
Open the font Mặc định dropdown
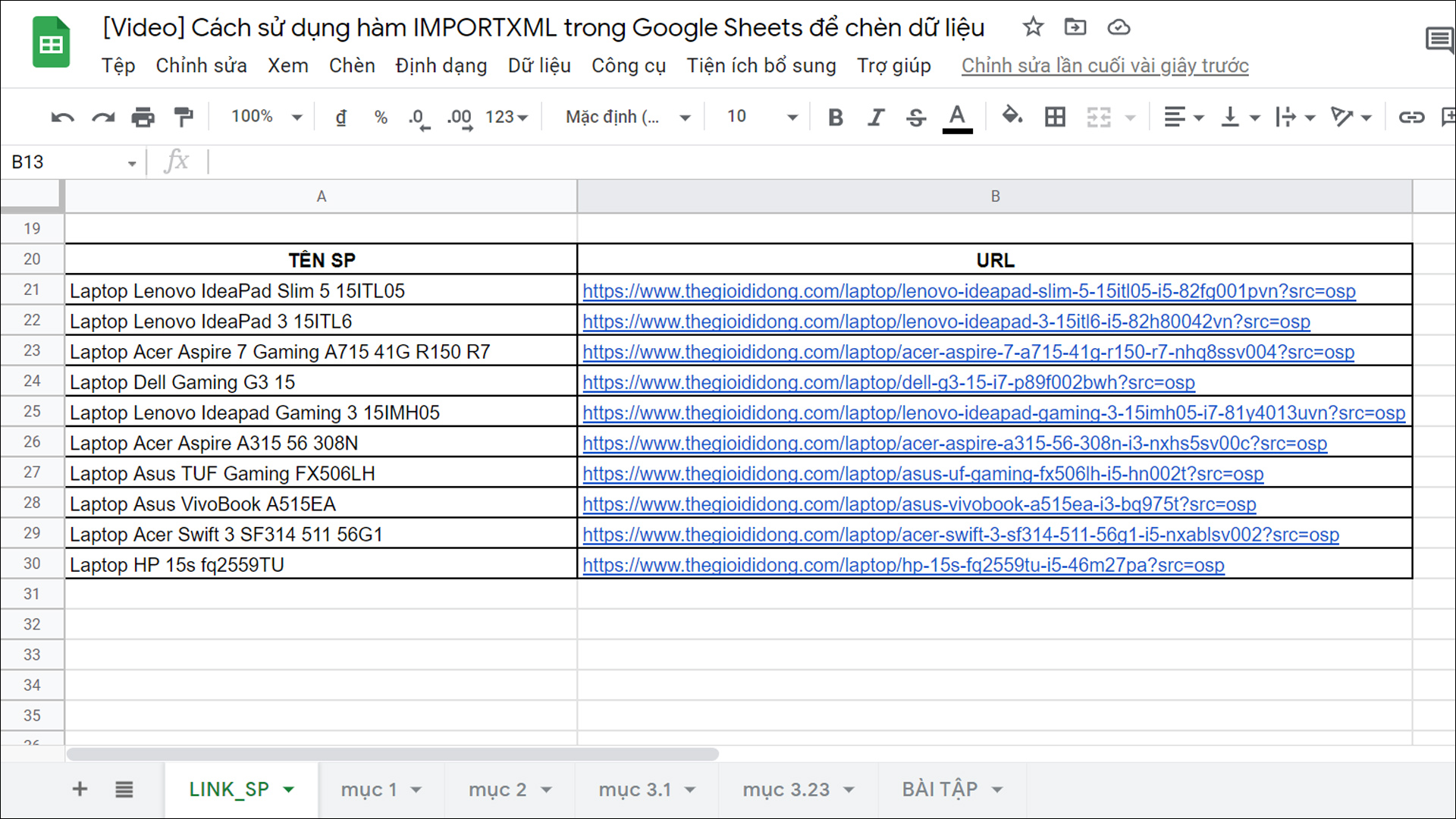628,117
